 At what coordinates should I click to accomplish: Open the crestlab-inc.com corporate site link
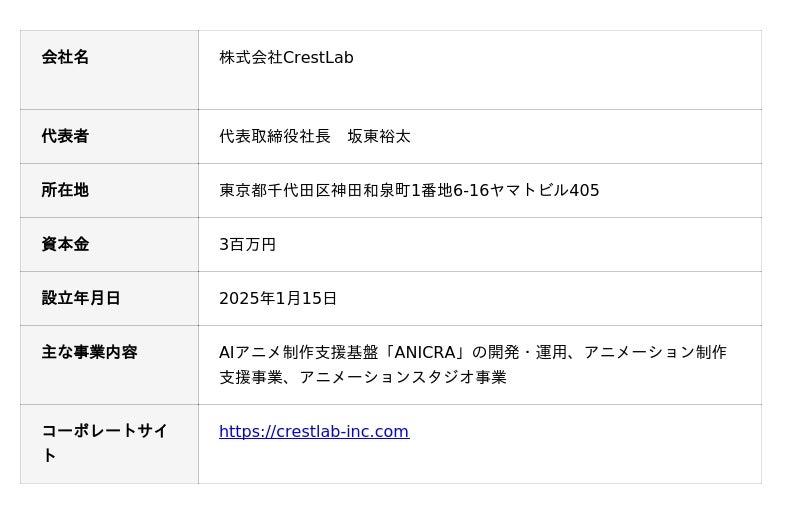click(x=314, y=432)
